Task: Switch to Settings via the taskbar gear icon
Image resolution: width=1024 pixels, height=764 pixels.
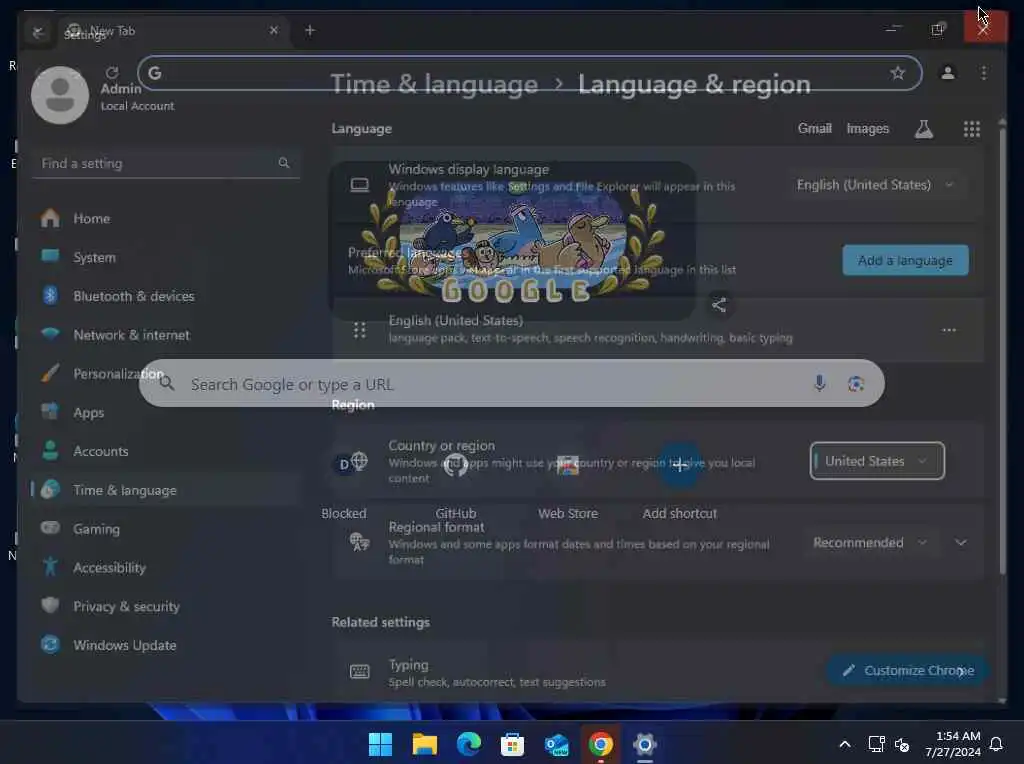Action: (645, 744)
